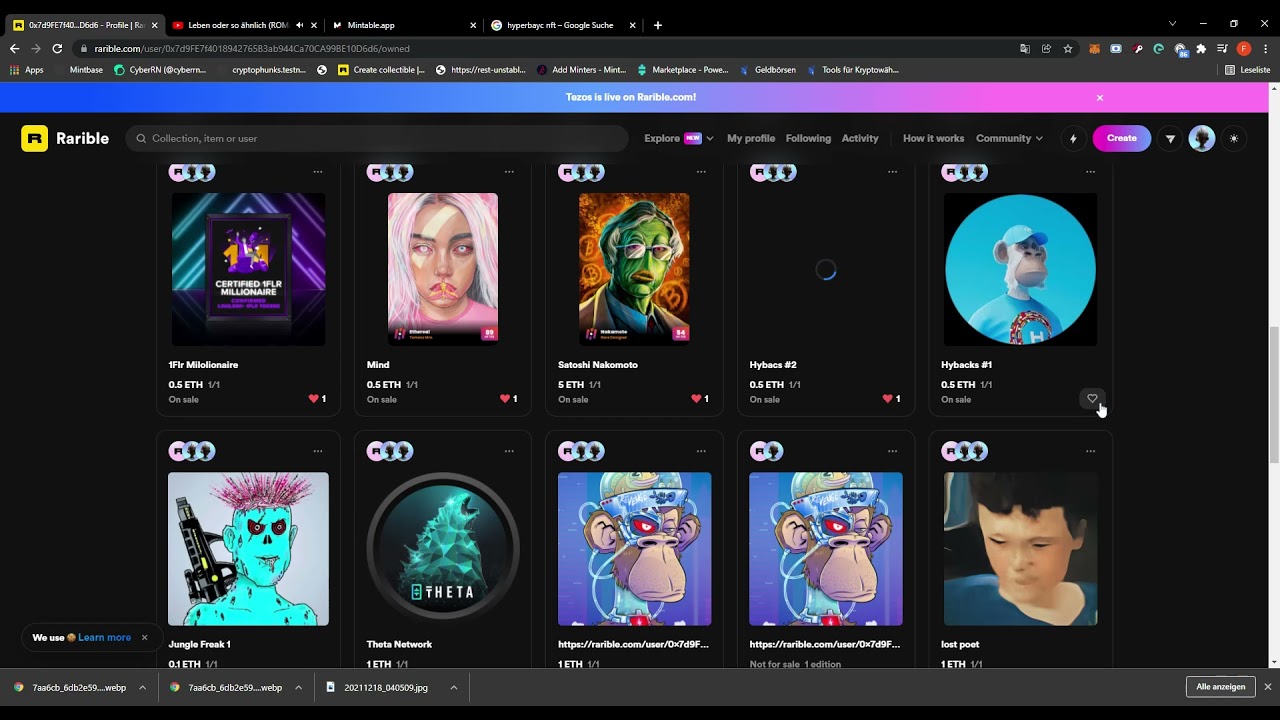This screenshot has width=1280, height=720.
Task: Click the Learn more cookie link
Action: tap(104, 637)
